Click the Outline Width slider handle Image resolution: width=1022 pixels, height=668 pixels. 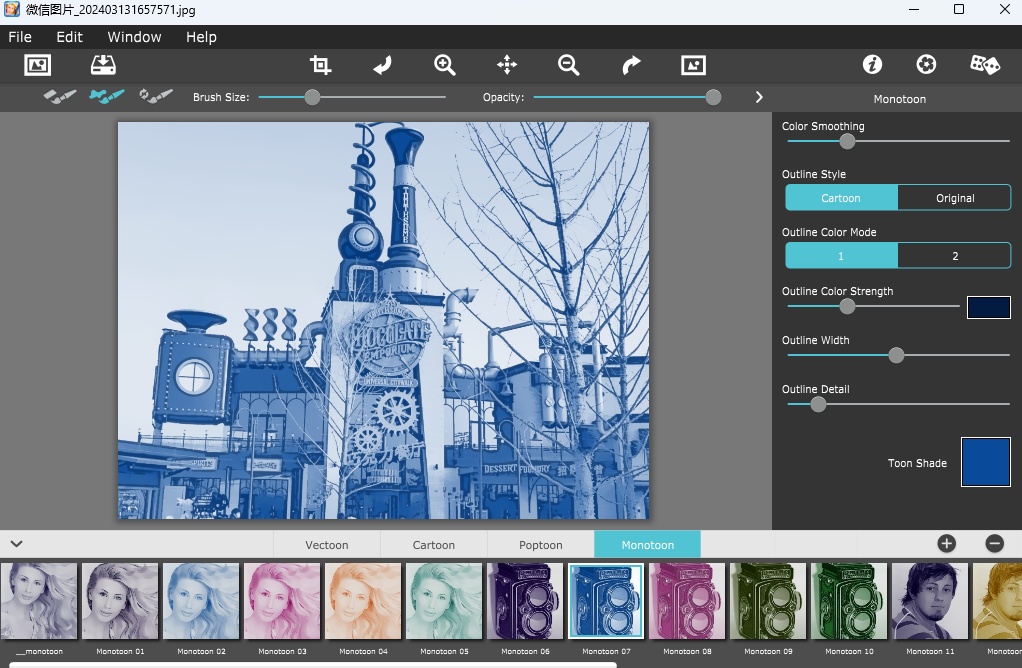click(896, 355)
